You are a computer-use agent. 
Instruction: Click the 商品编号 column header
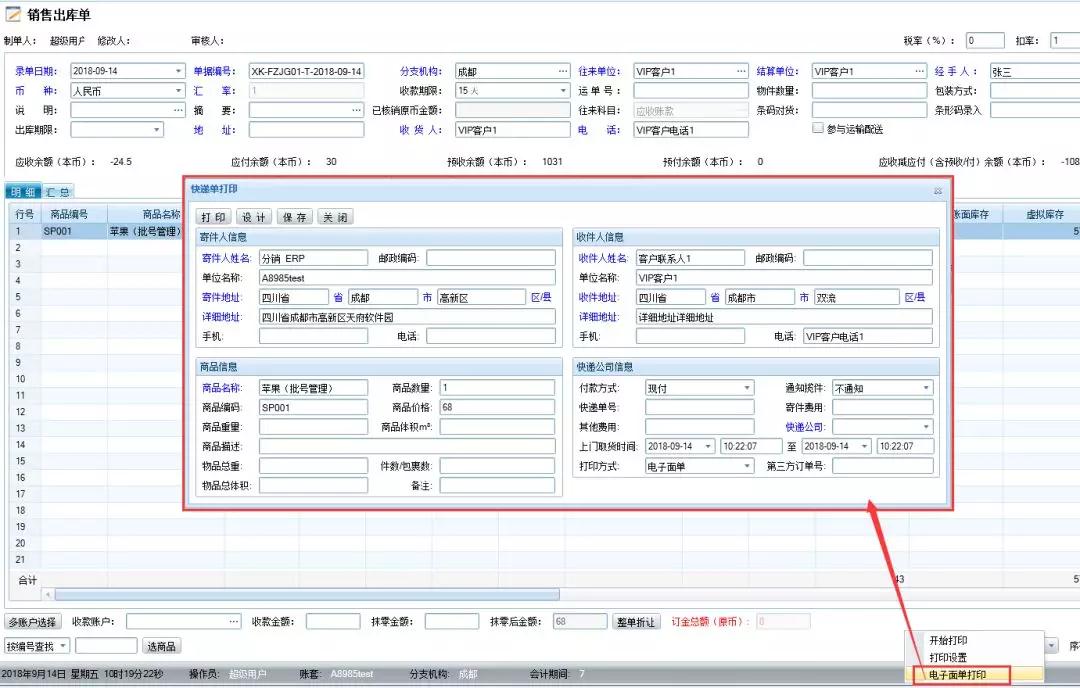[69, 214]
